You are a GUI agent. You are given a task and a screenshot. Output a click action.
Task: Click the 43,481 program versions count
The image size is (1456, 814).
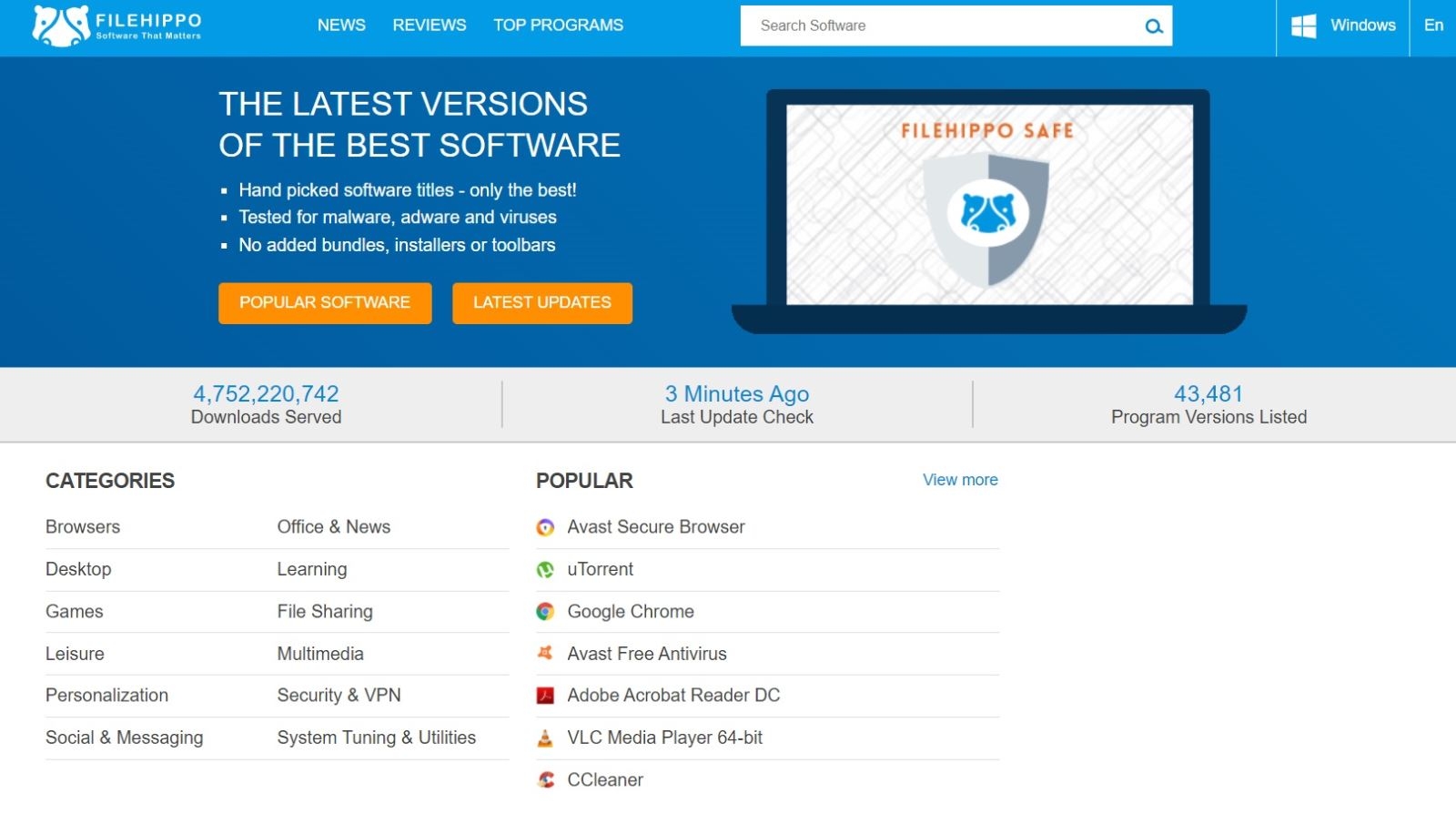click(1208, 393)
